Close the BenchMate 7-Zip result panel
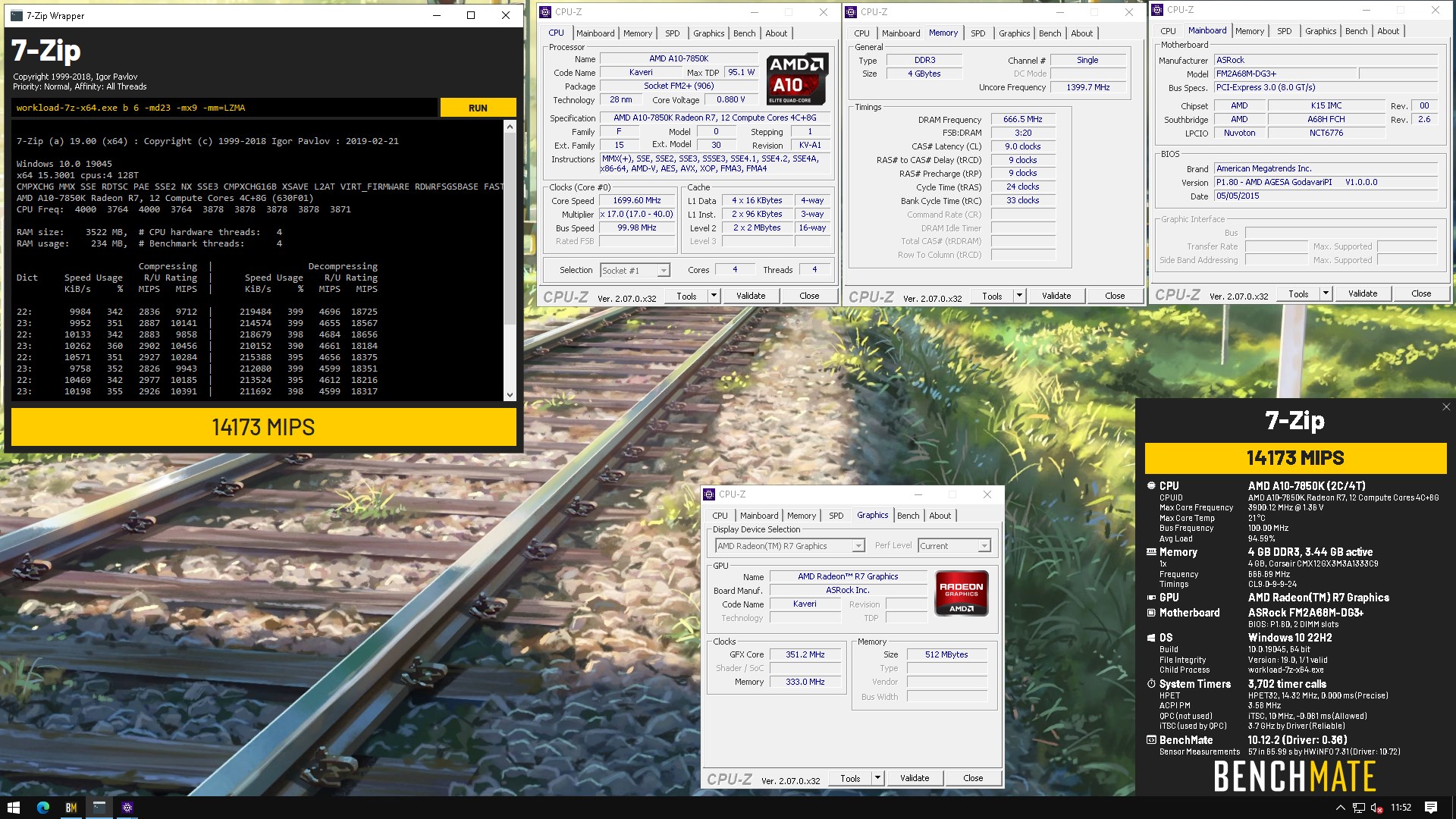 pos(1446,407)
